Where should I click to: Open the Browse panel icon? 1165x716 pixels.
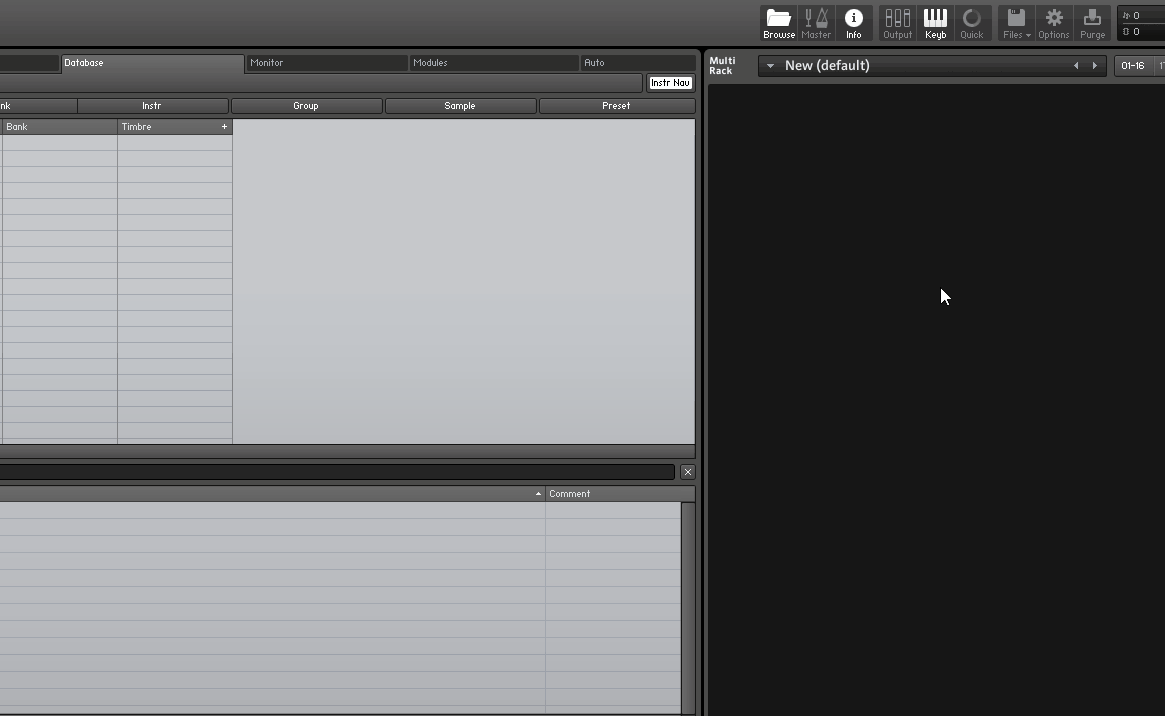point(778,22)
